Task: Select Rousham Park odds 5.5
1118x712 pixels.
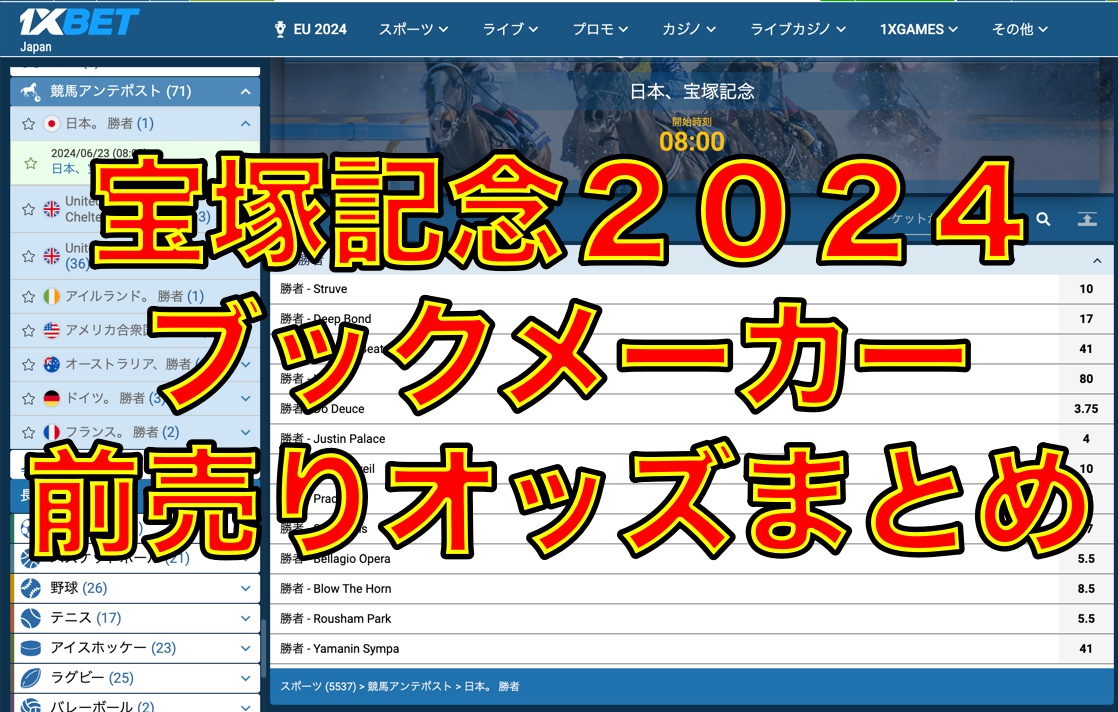Action: click(1086, 619)
